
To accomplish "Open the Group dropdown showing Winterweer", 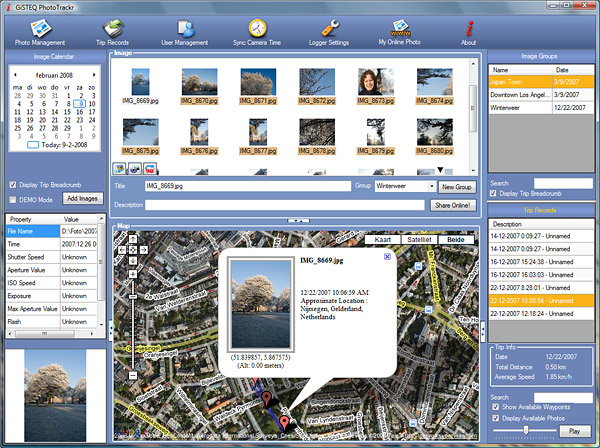I will click(432, 186).
